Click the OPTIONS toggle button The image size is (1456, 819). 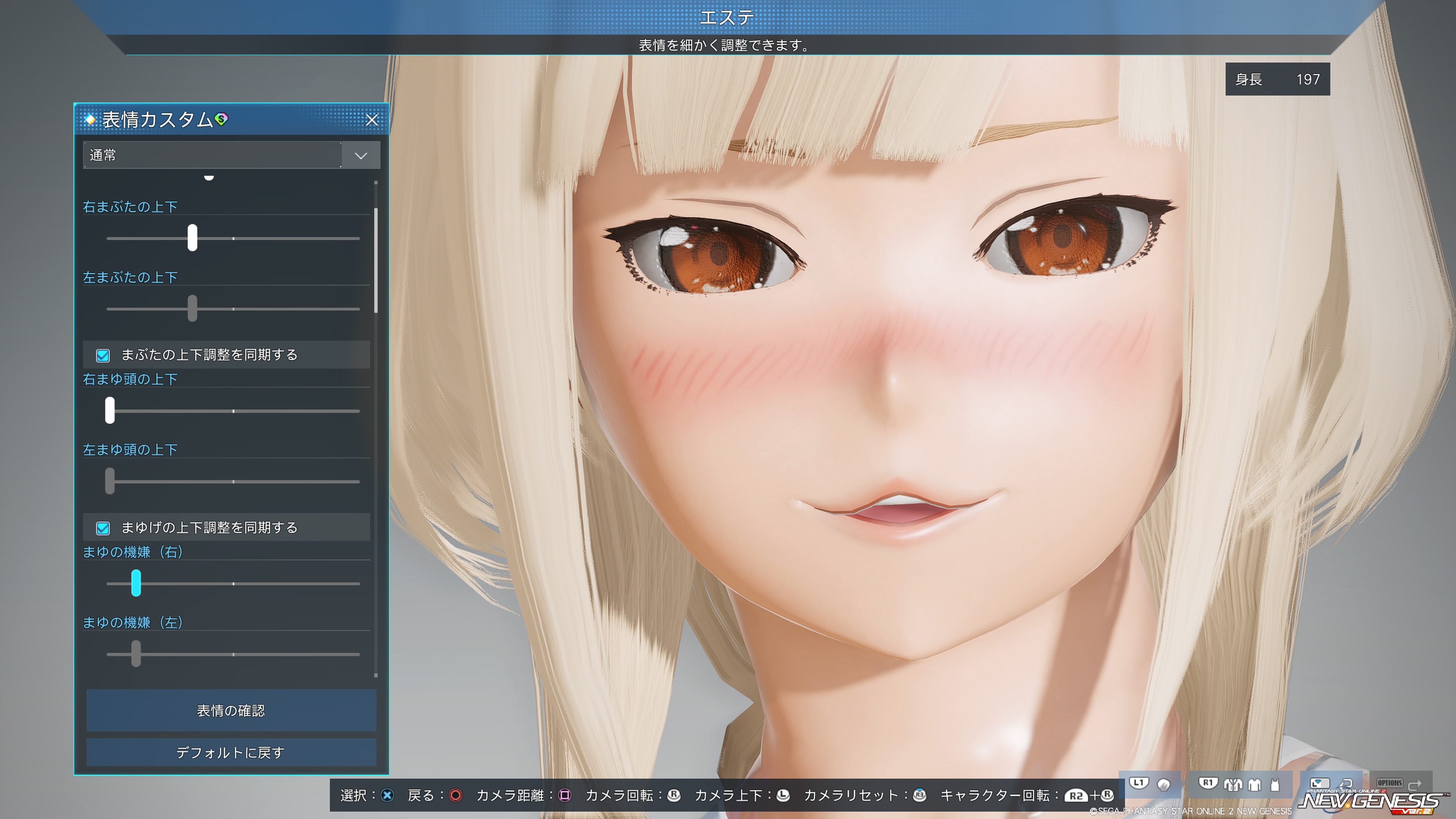coord(1389,783)
